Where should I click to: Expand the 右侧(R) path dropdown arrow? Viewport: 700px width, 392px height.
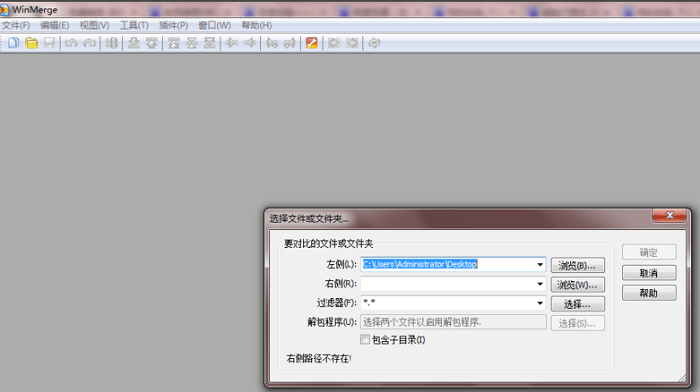tap(540, 284)
